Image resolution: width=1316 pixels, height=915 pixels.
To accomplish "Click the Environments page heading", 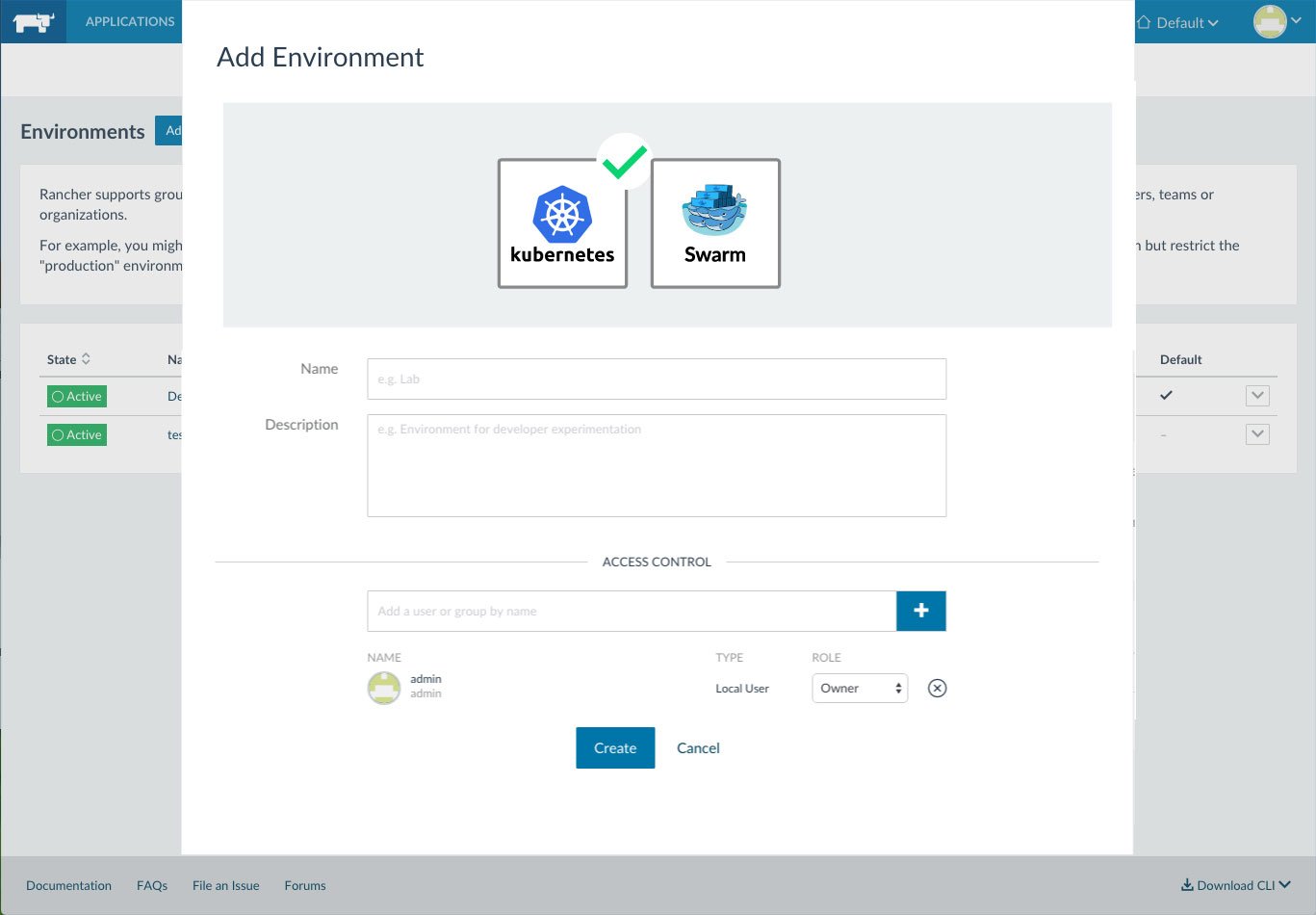I will pyautogui.click(x=83, y=132).
